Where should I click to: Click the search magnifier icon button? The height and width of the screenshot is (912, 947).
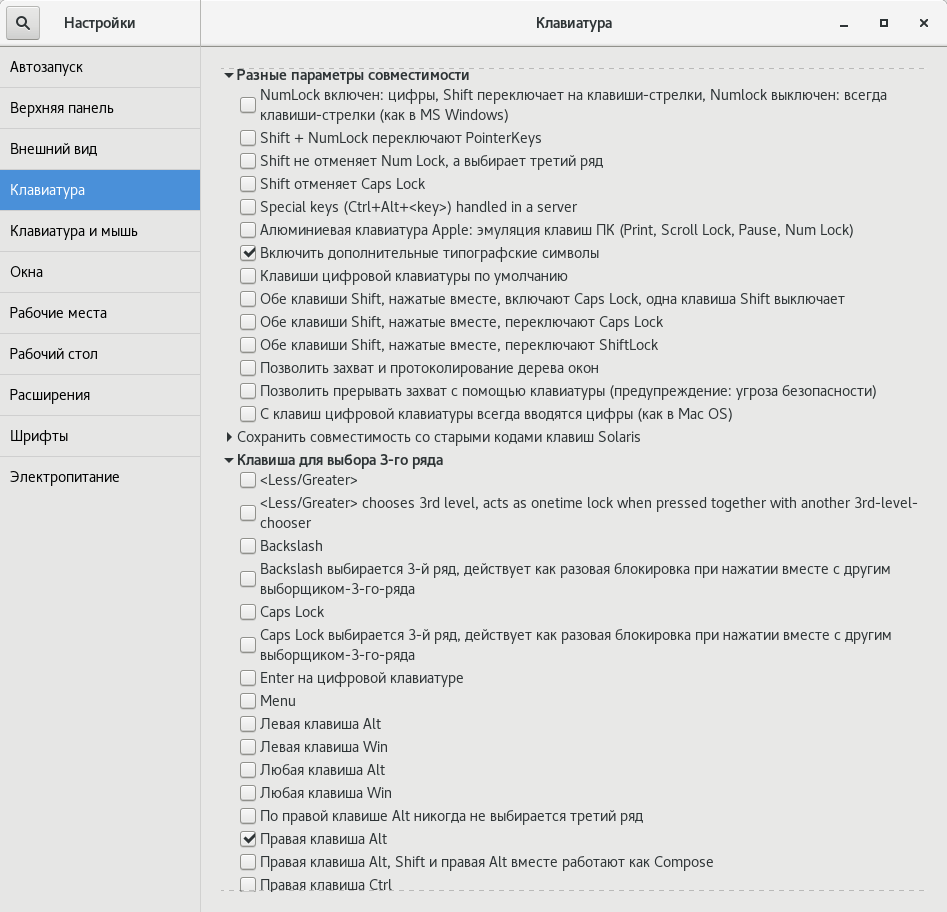(23, 23)
